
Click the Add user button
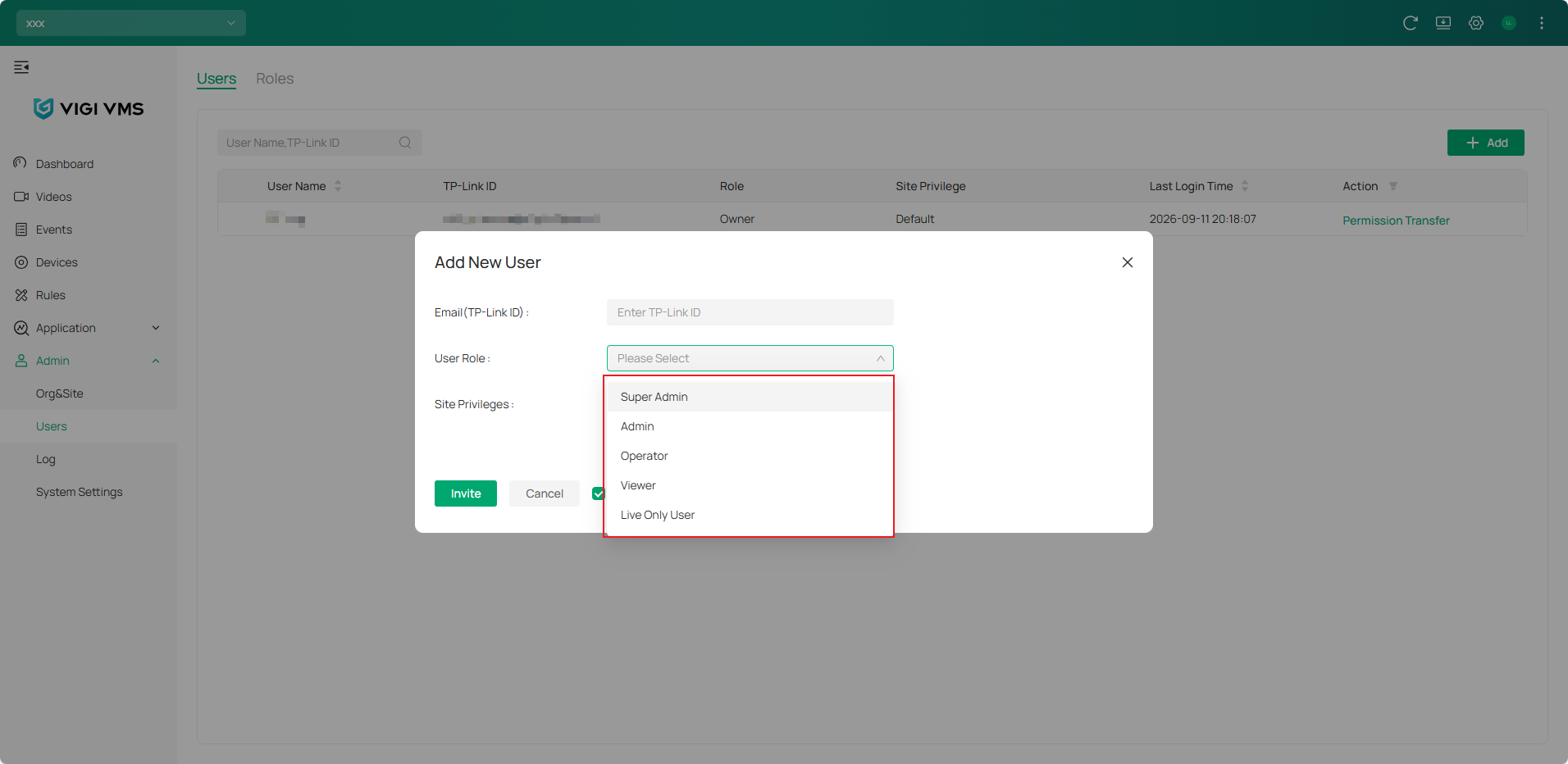(1486, 143)
